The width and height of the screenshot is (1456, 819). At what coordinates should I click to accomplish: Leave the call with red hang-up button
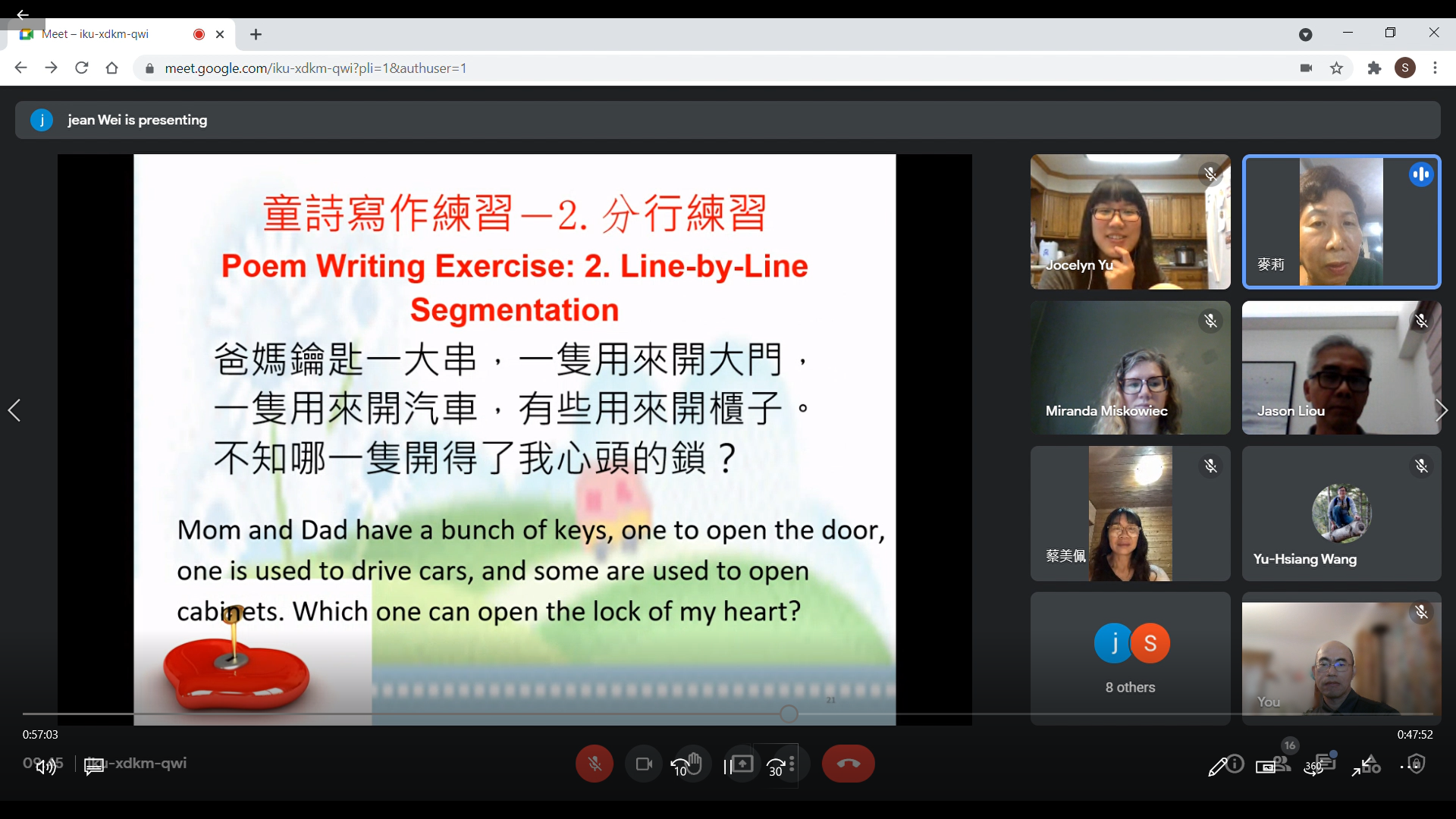pos(849,764)
